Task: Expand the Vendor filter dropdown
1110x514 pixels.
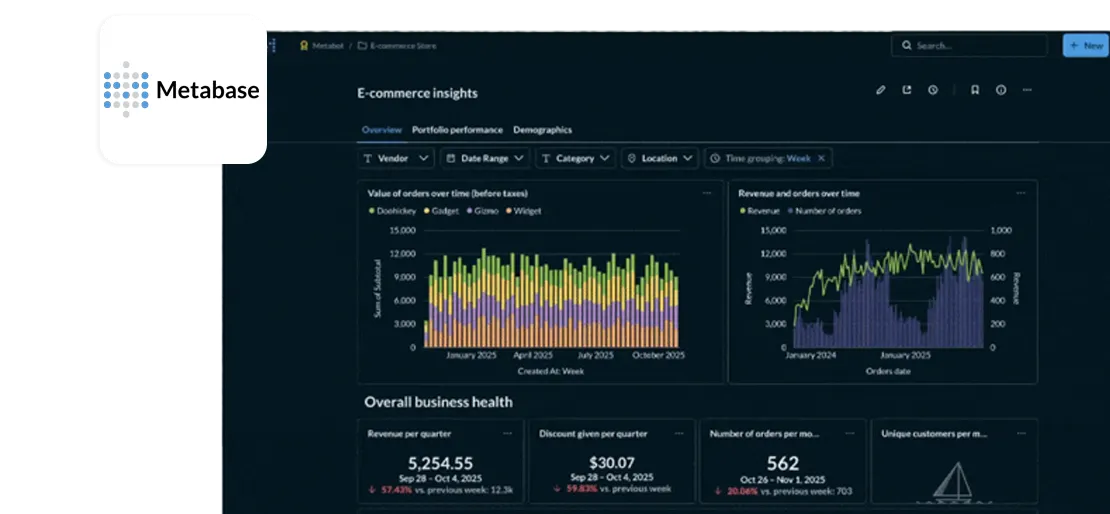Action: coord(396,159)
